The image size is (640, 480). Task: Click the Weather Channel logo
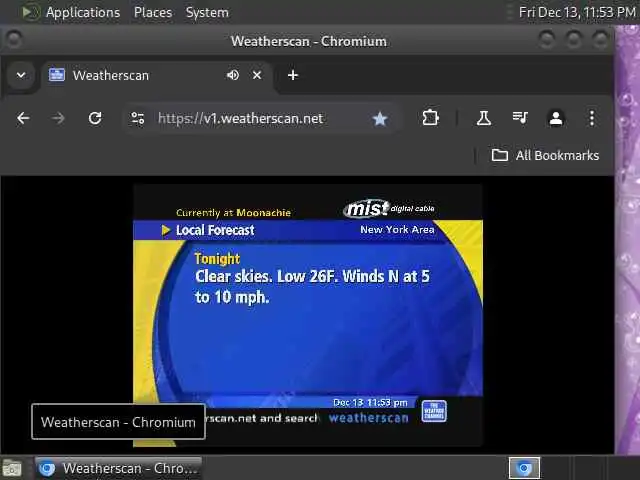coord(434,411)
